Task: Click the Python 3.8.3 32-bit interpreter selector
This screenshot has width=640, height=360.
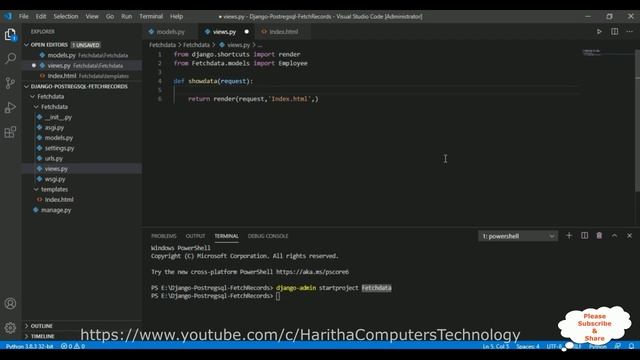Action: pos(29,346)
